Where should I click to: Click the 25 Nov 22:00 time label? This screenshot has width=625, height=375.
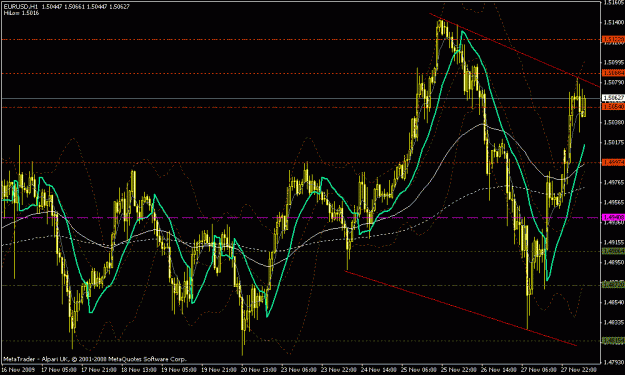pos(459,369)
